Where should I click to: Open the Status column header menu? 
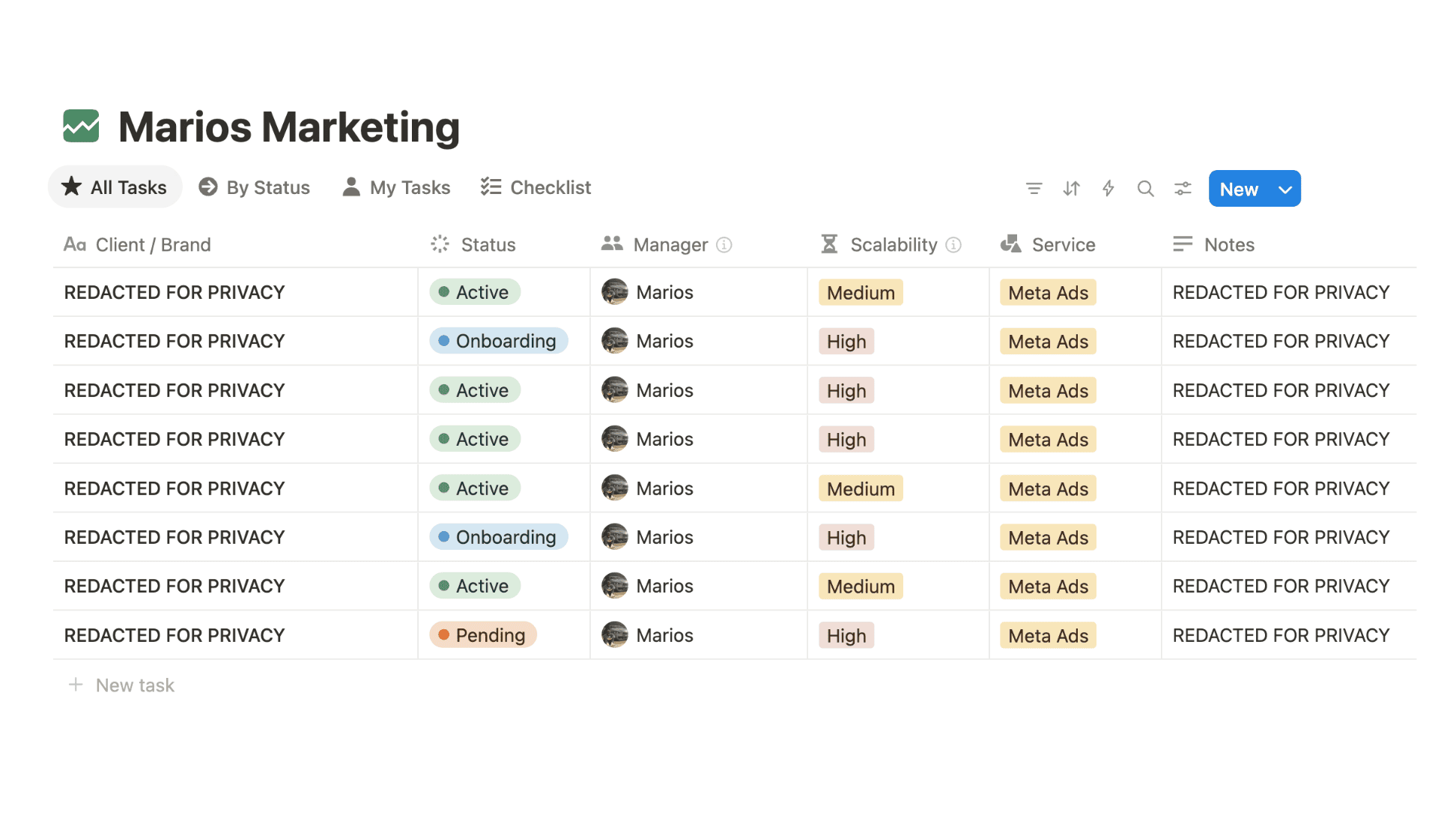click(487, 243)
